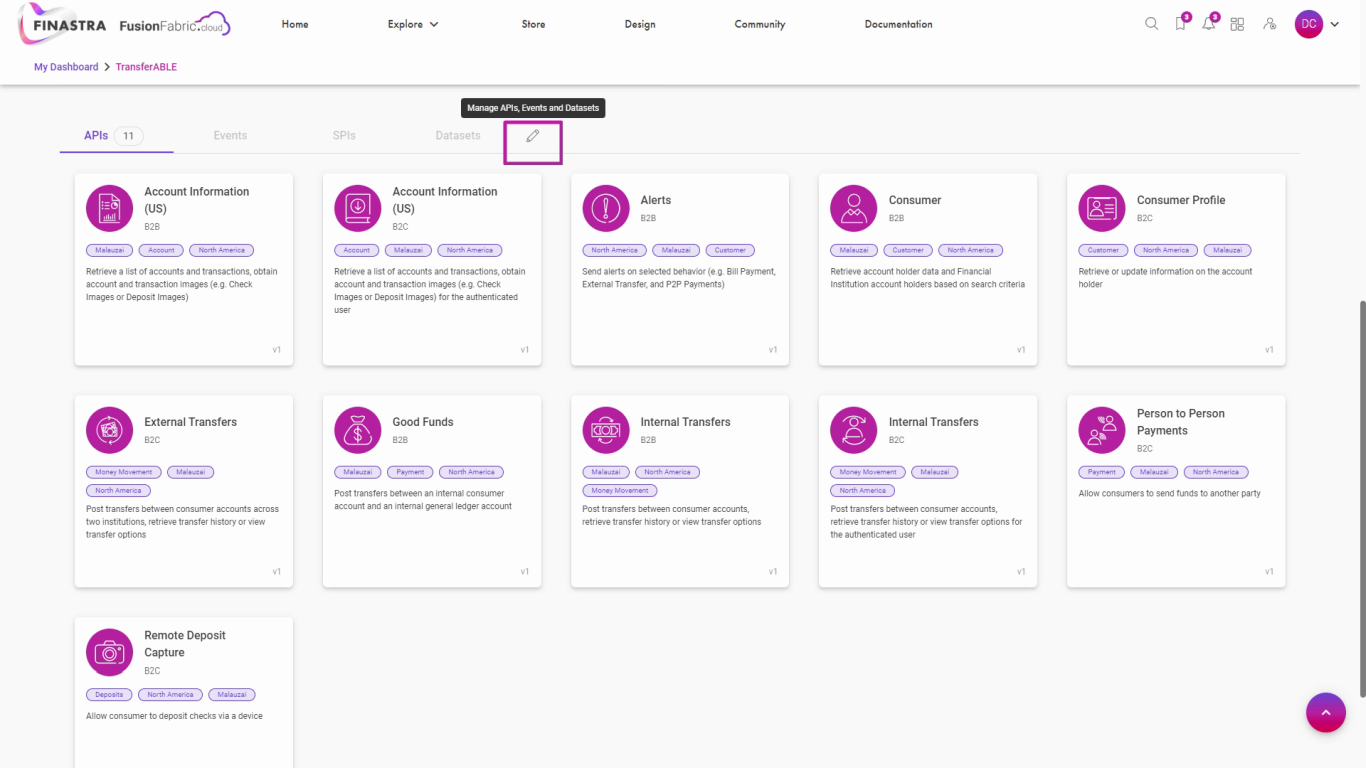Click the Account tag on B2B Account Information
Viewport: 1366px width, 768px height.
(162, 250)
